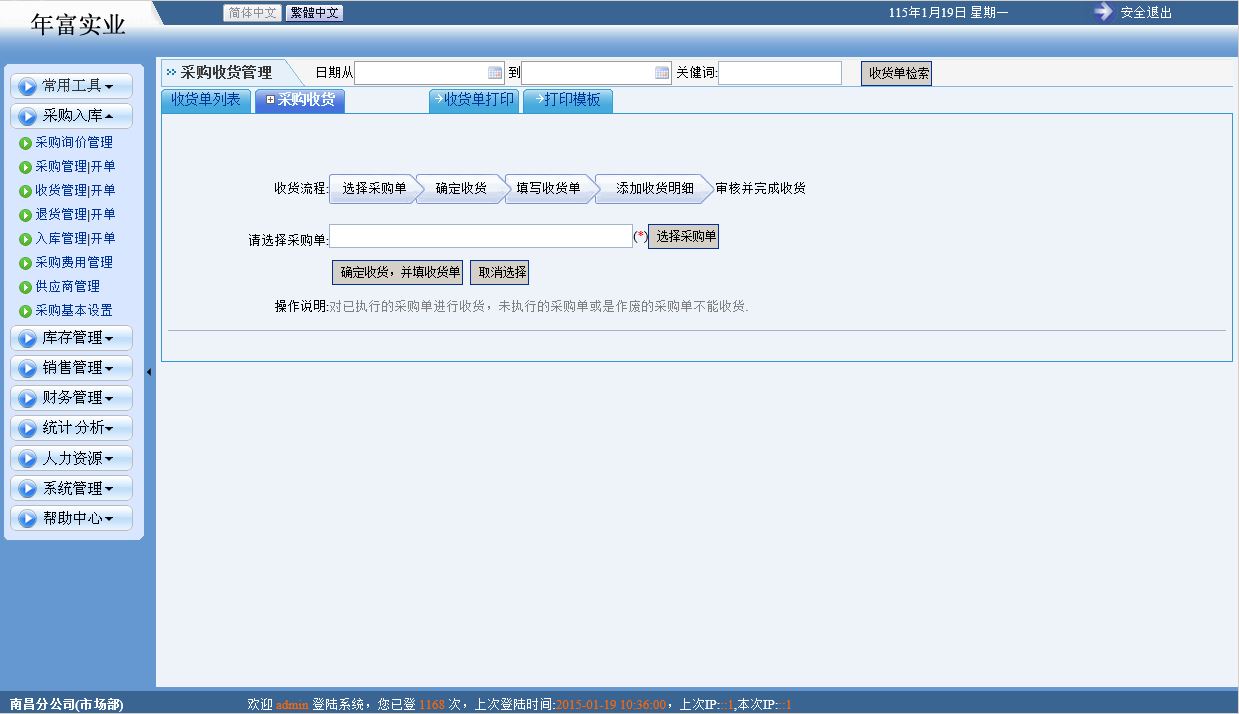Open the 收货单打印 tab
The height and width of the screenshot is (714, 1239).
tap(474, 101)
